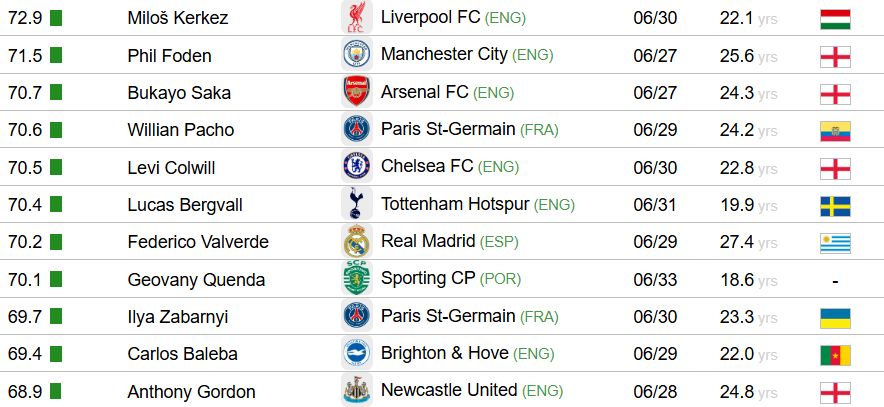Click the Liverpool FC club crest
Viewport: 884px width, 407px height.
click(x=356, y=18)
